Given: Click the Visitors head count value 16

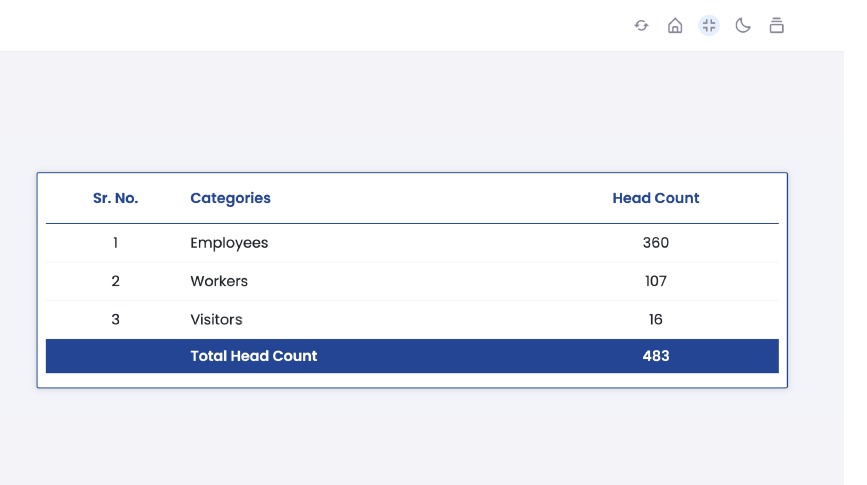Looking at the screenshot, I should coord(656,320).
